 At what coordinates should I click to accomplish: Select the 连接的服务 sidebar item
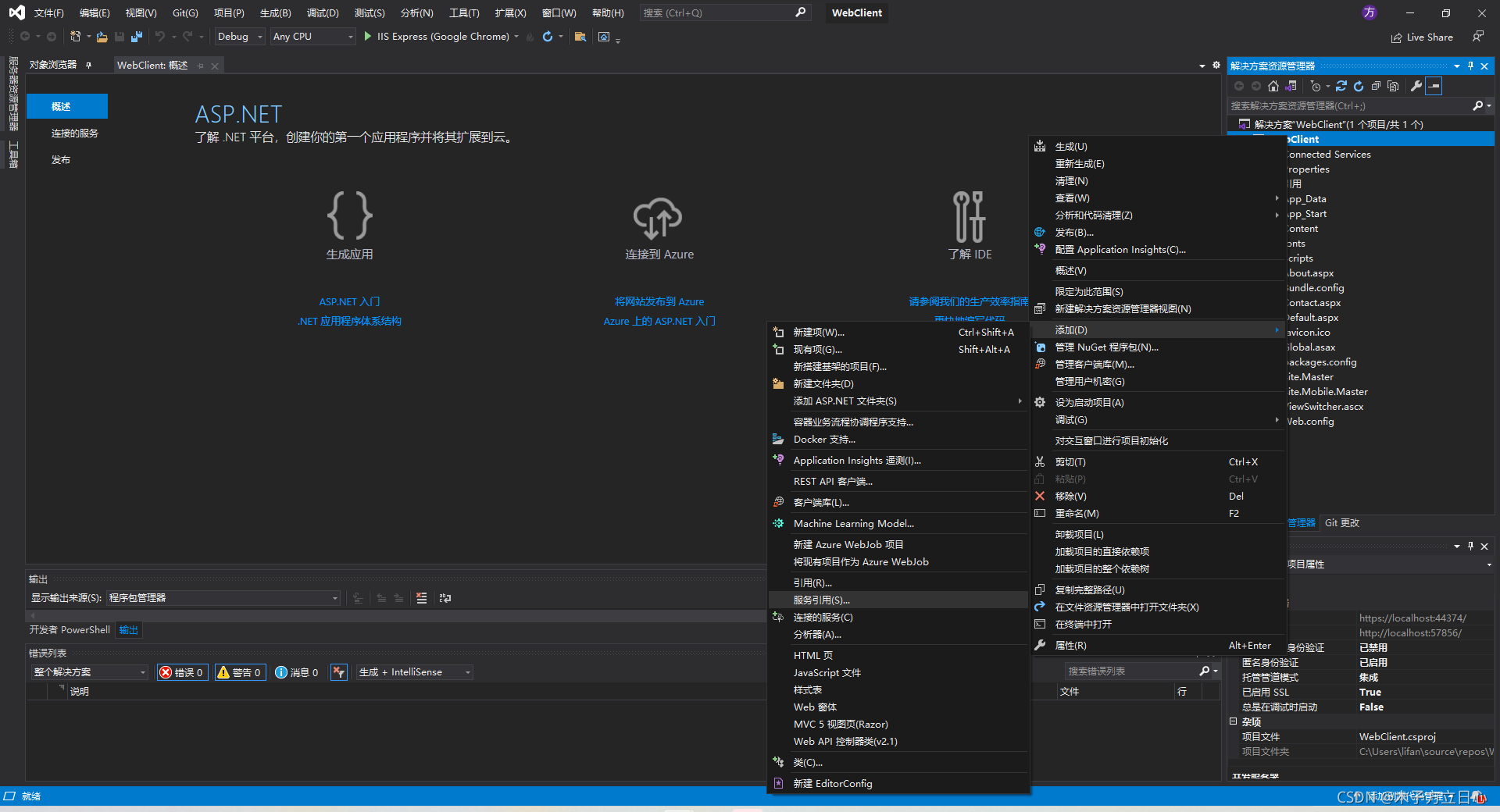click(75, 134)
